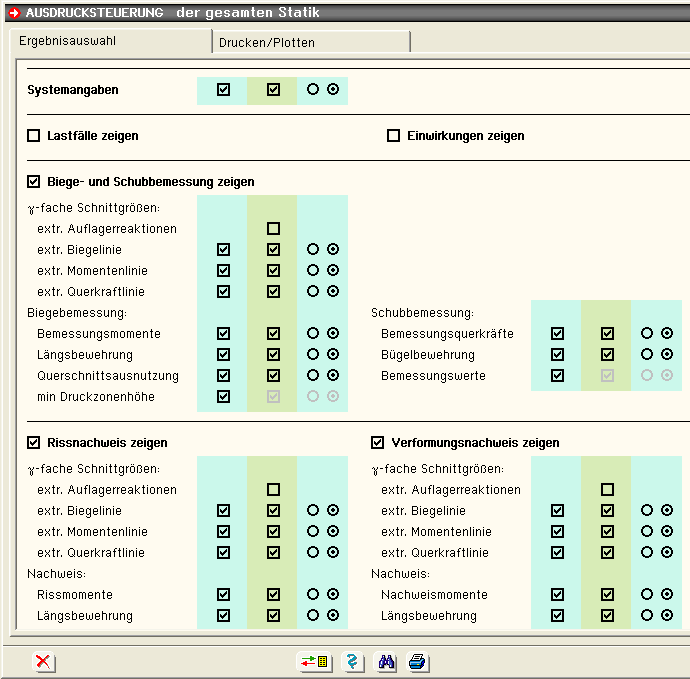Open help with the question mark icon

[351, 661]
